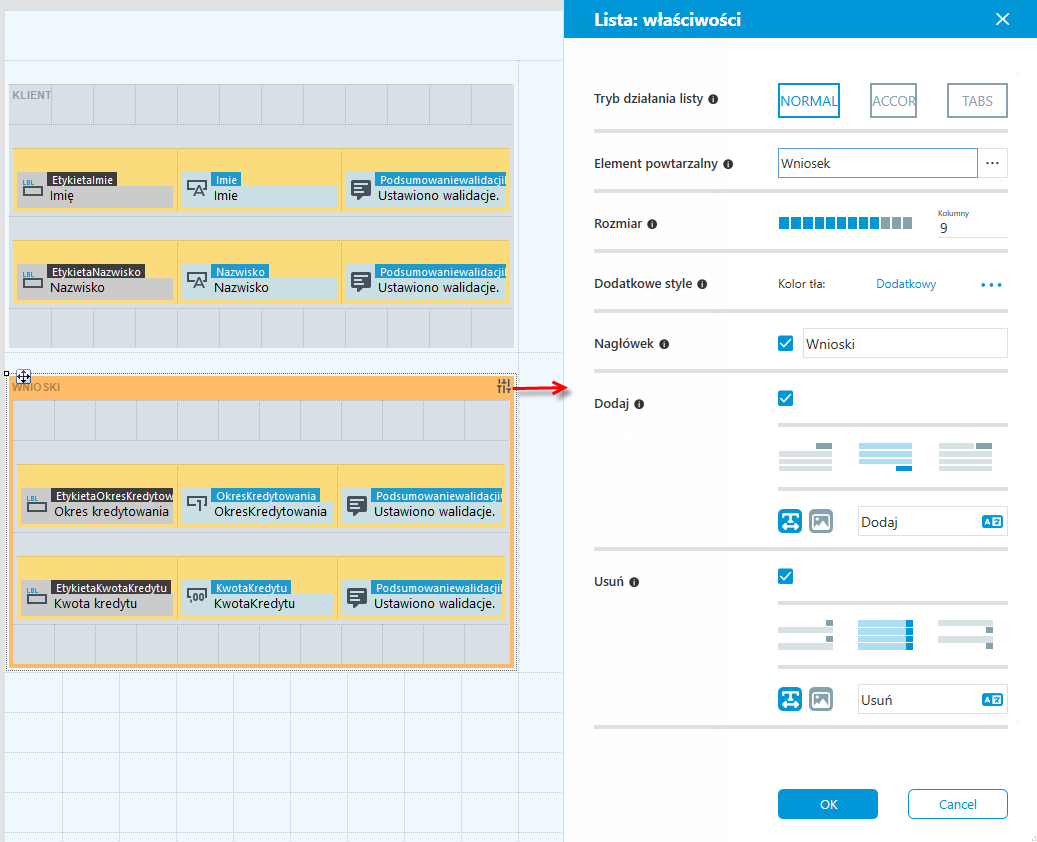Open translation icon in the Usuń text field
The height and width of the screenshot is (842, 1037).
tap(992, 700)
